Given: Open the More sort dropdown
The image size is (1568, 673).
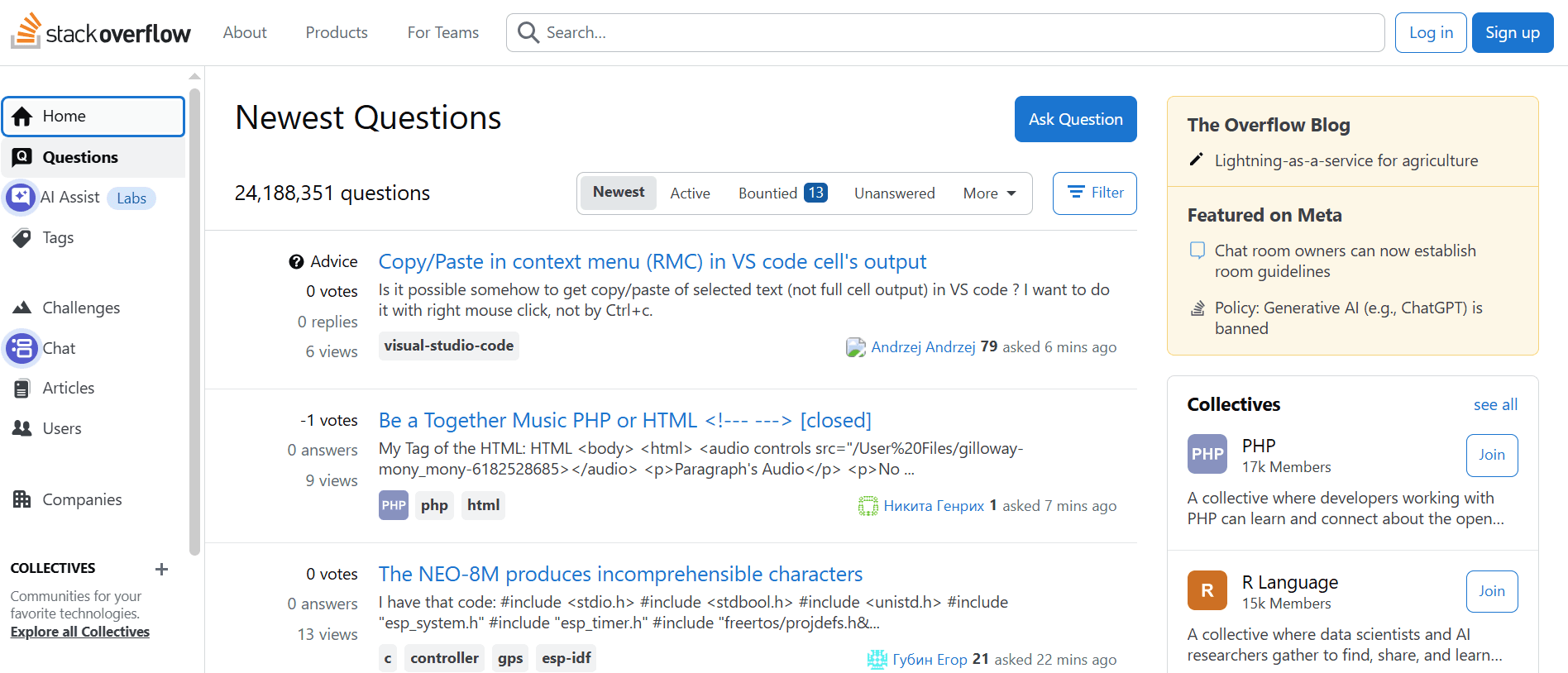Looking at the screenshot, I should [989, 193].
